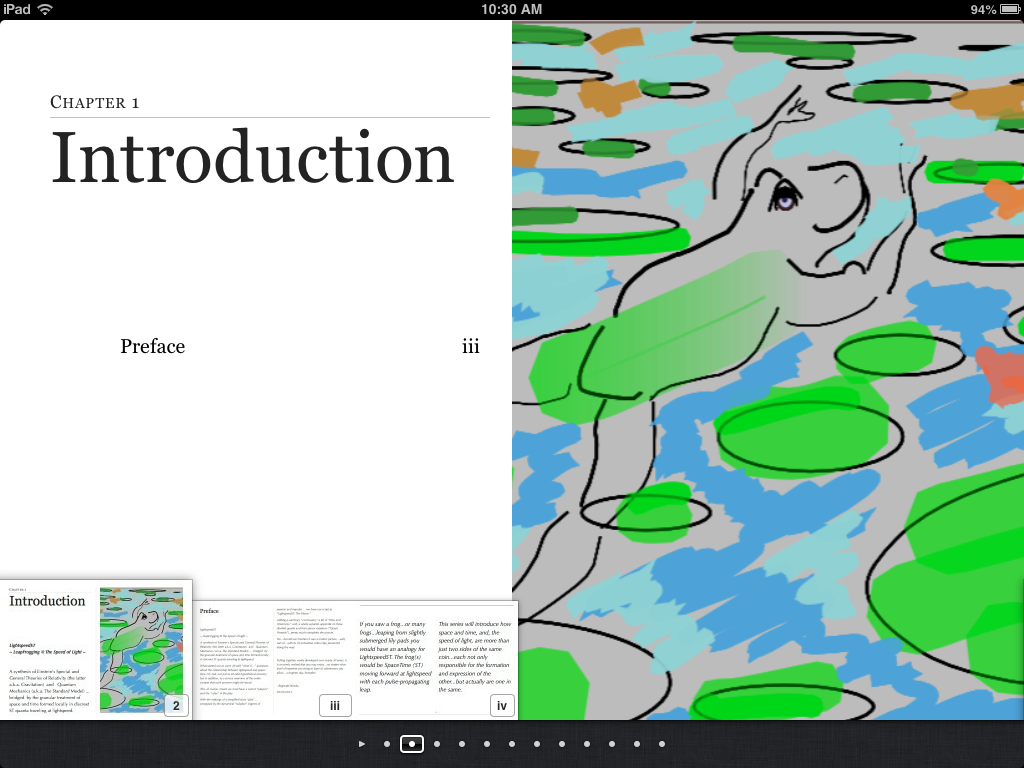Tap the clock in the status bar
This screenshot has height=768, width=1024.
(512, 9)
